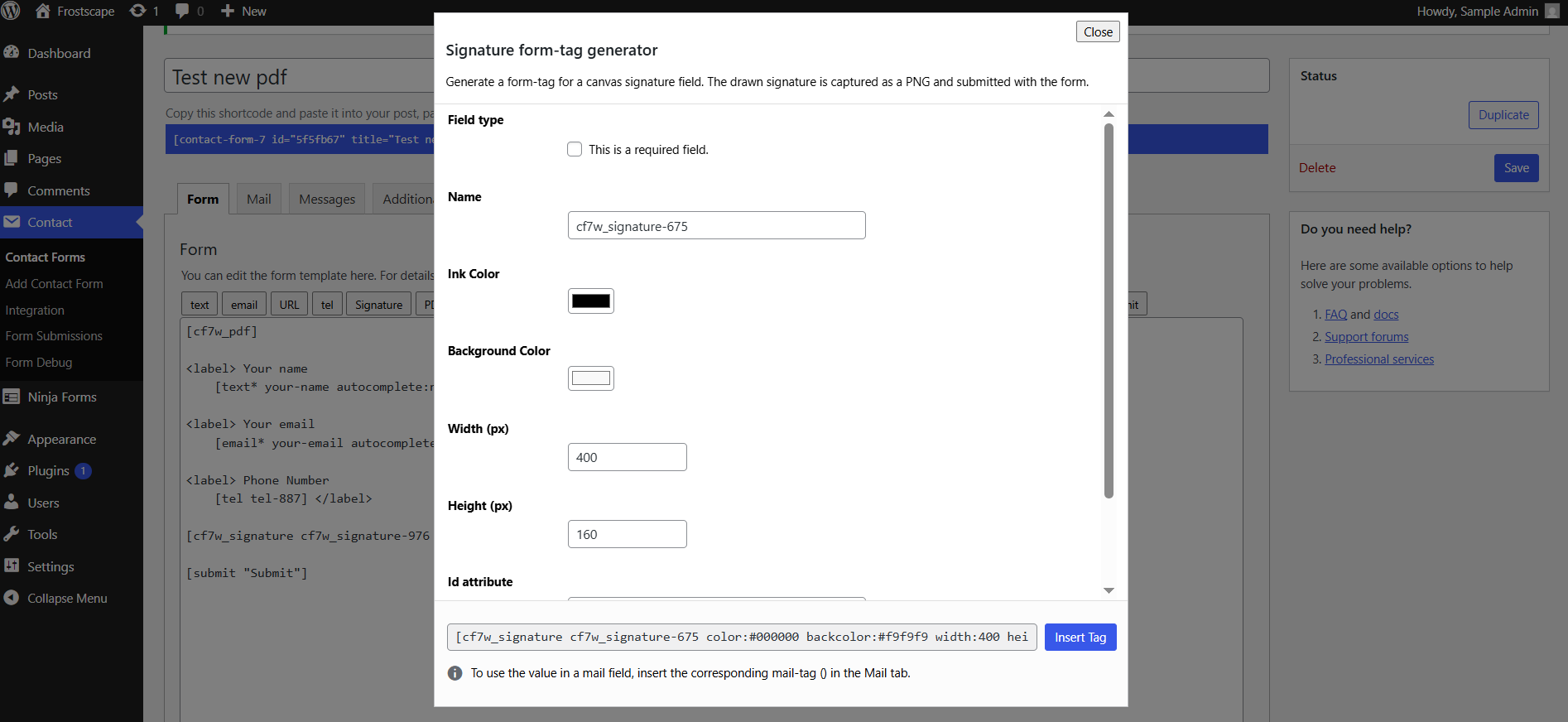This screenshot has width=1568, height=722.
Task: Open the FAQ link
Action: coord(1335,315)
